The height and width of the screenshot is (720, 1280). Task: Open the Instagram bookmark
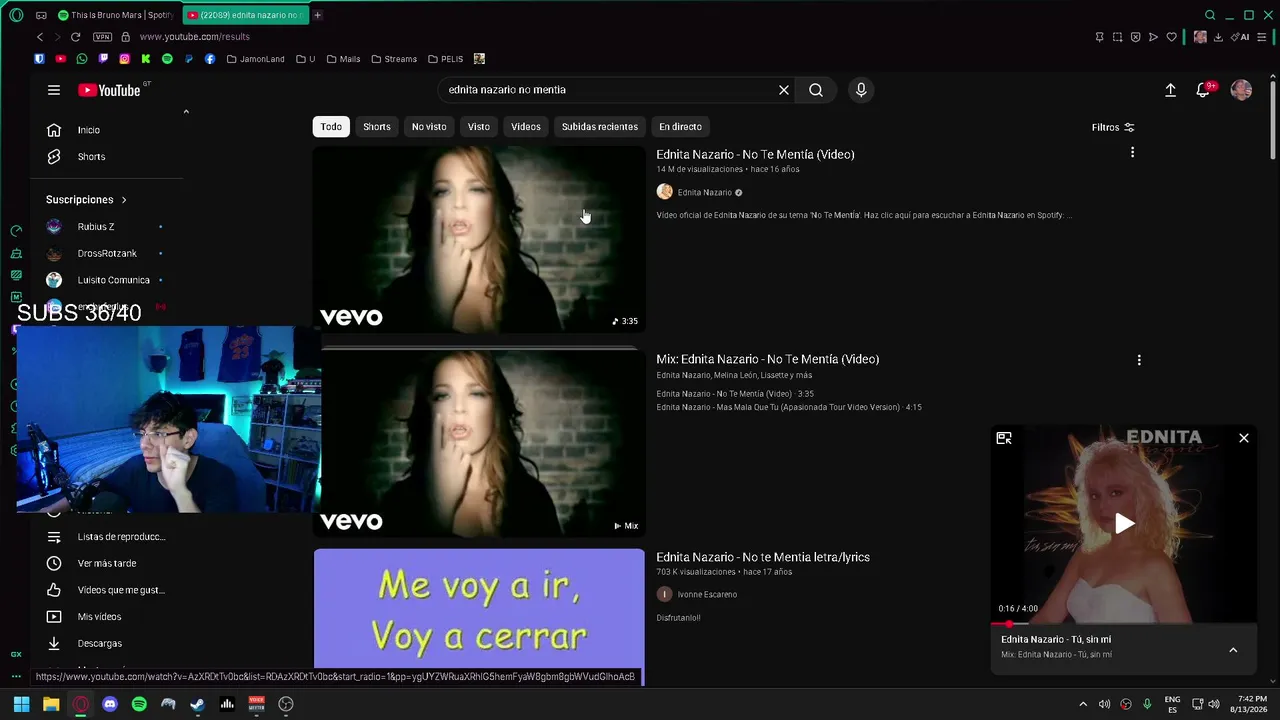click(124, 59)
